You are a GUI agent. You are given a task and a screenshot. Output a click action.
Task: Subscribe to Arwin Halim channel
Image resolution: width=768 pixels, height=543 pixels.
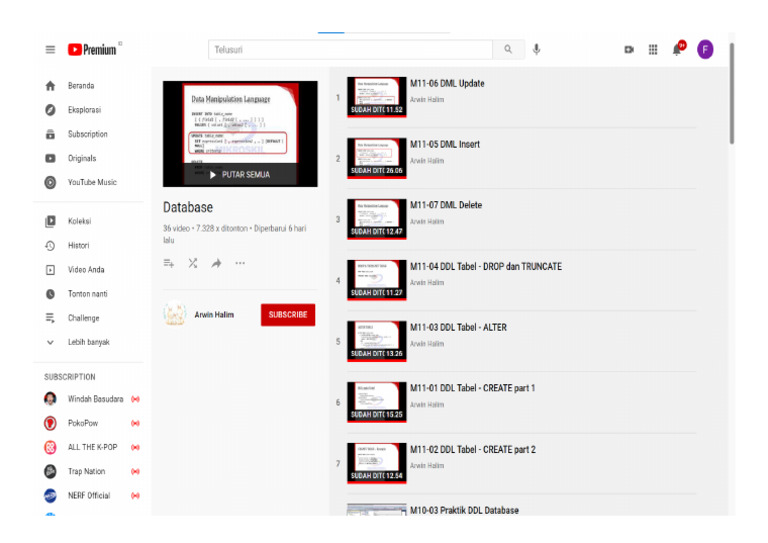tap(287, 315)
